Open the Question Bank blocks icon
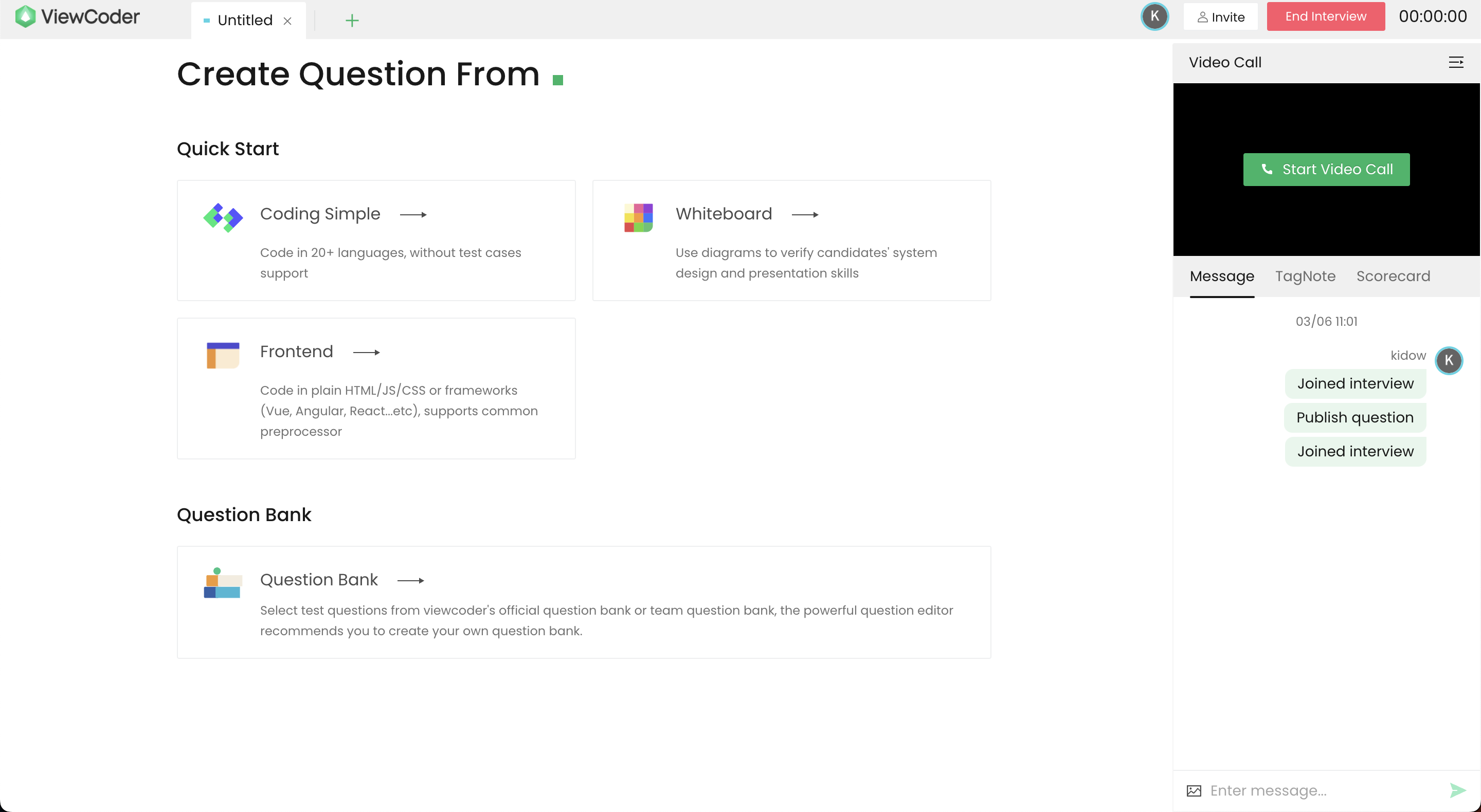 coord(223,583)
